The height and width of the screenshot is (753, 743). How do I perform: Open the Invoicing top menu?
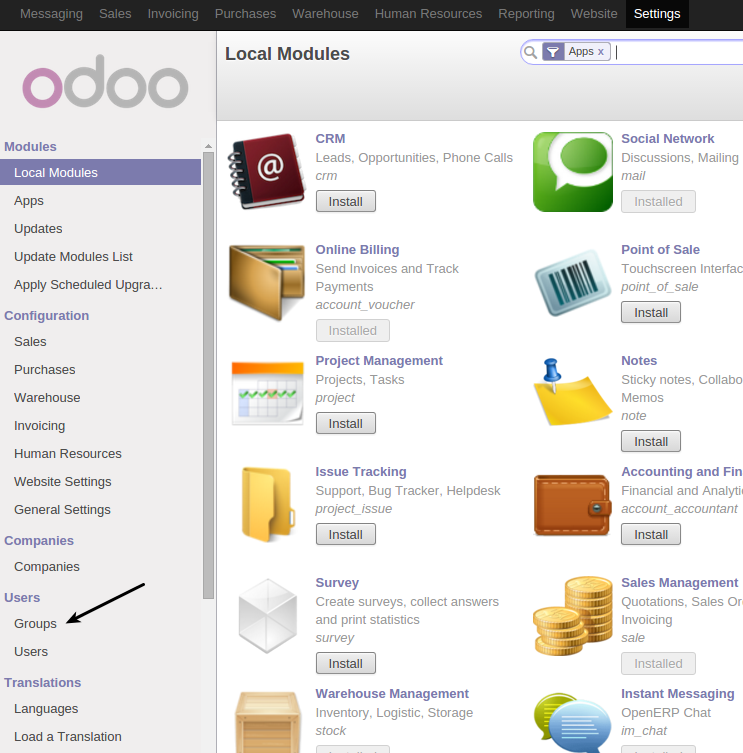(173, 14)
